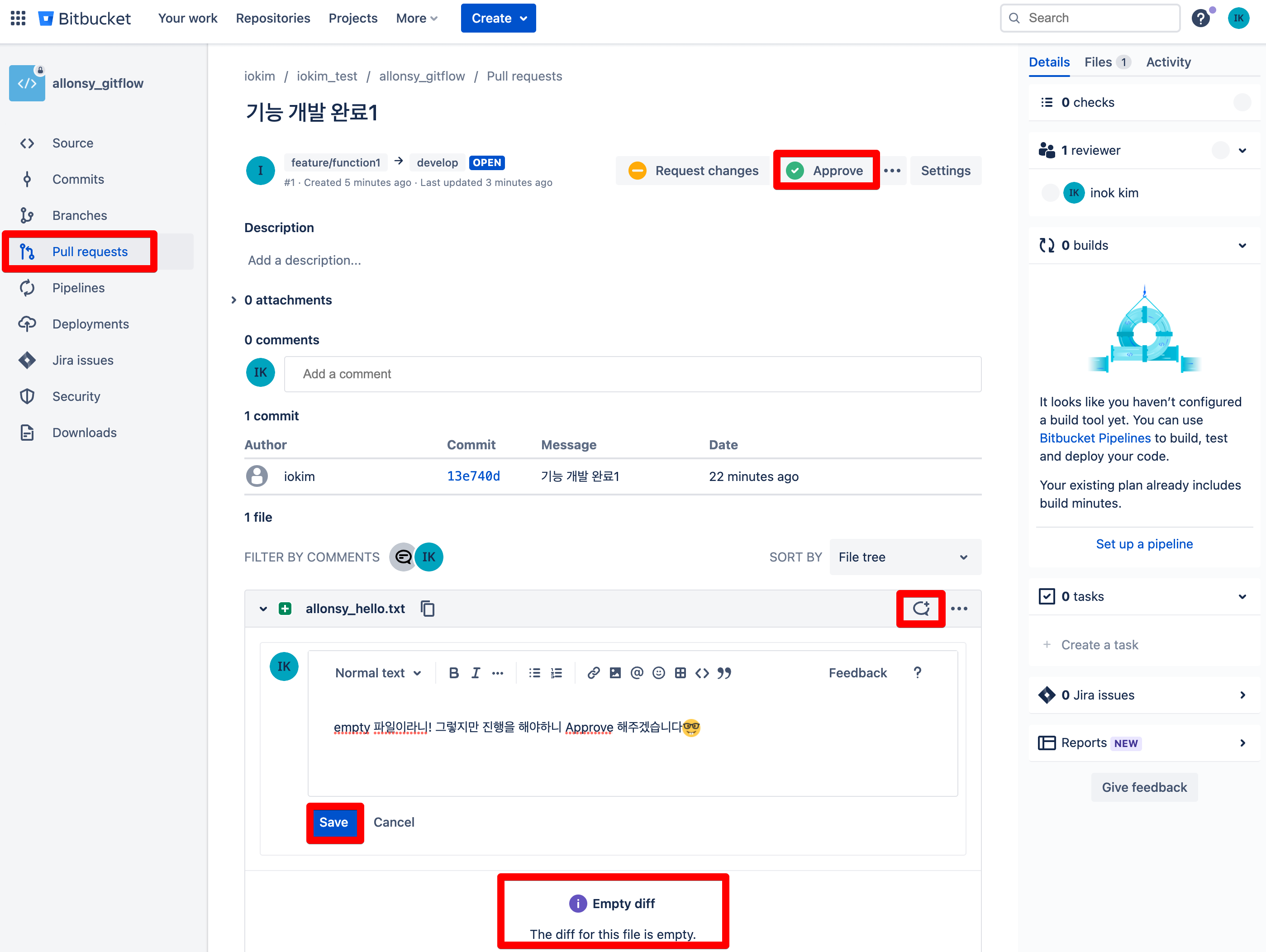Copy allonsy_hello.txt file path icon

point(428,608)
